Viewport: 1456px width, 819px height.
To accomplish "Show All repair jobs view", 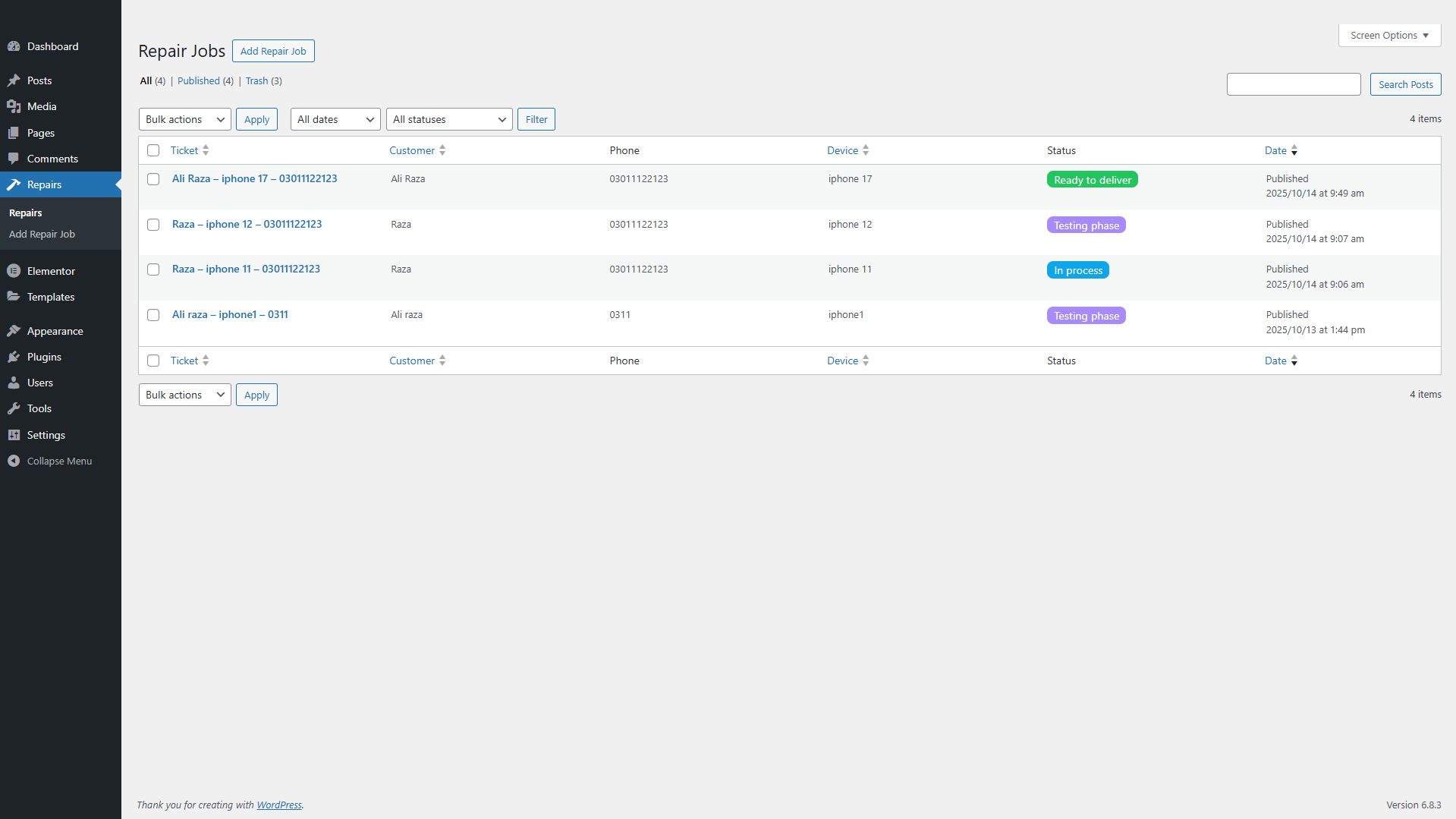I will pyautogui.click(x=153, y=80).
